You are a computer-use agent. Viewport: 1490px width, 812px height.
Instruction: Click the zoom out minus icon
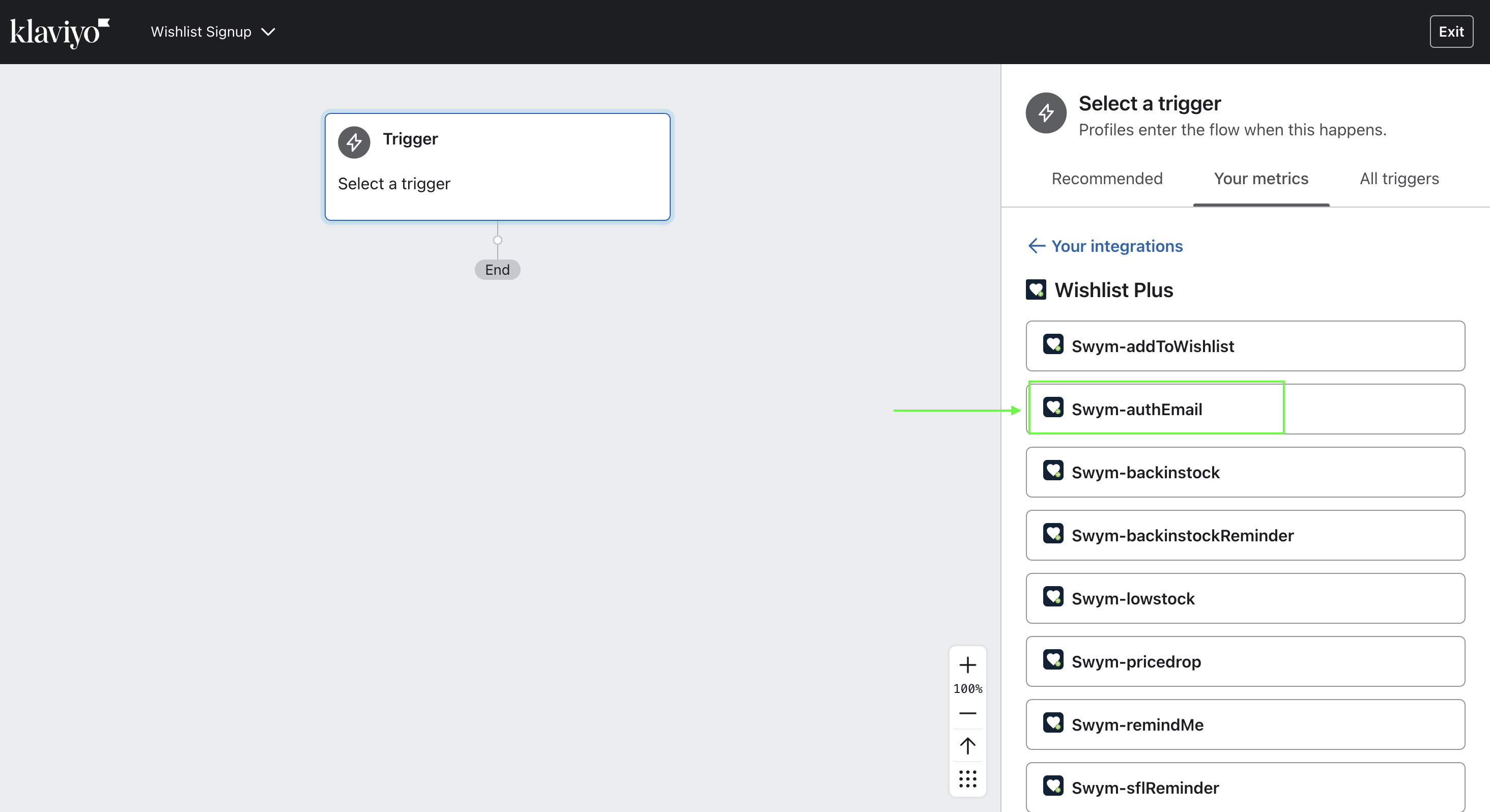point(967,713)
